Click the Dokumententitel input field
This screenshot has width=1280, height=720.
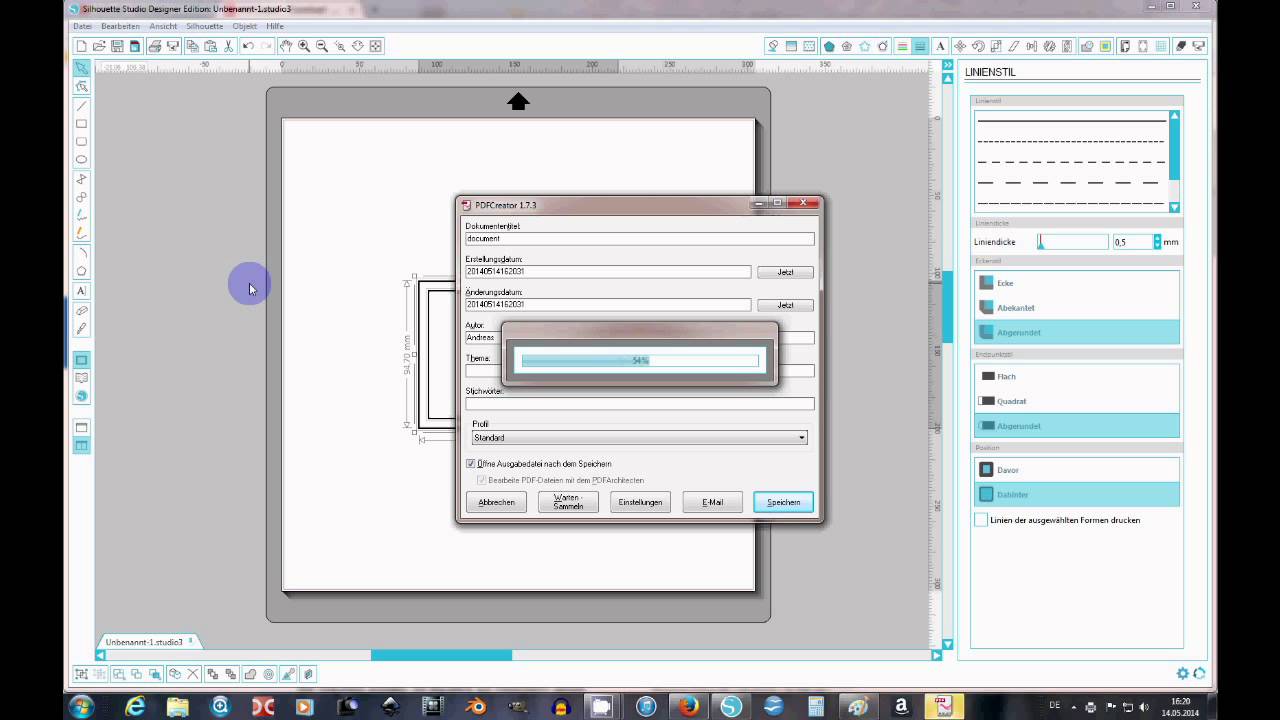(640, 239)
